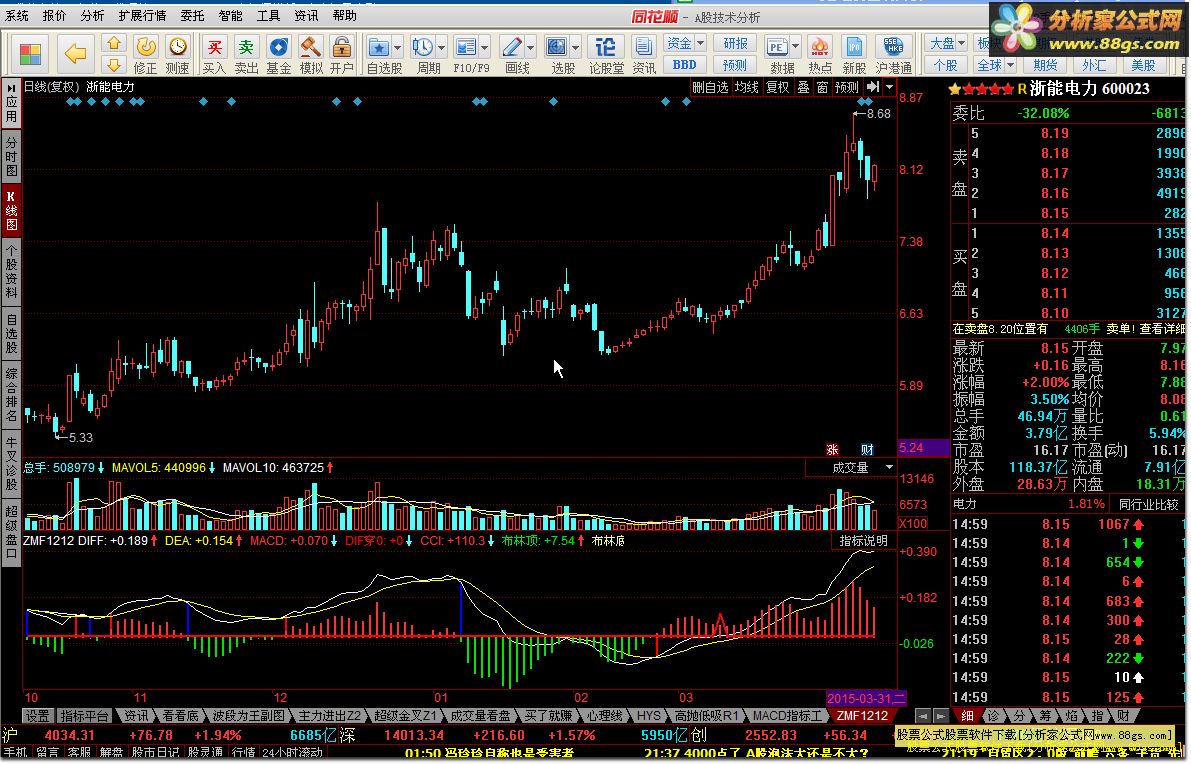Screen dimensions: 1191x764
Task: Toggle 预测 forecast in chart header
Action: 847,87
